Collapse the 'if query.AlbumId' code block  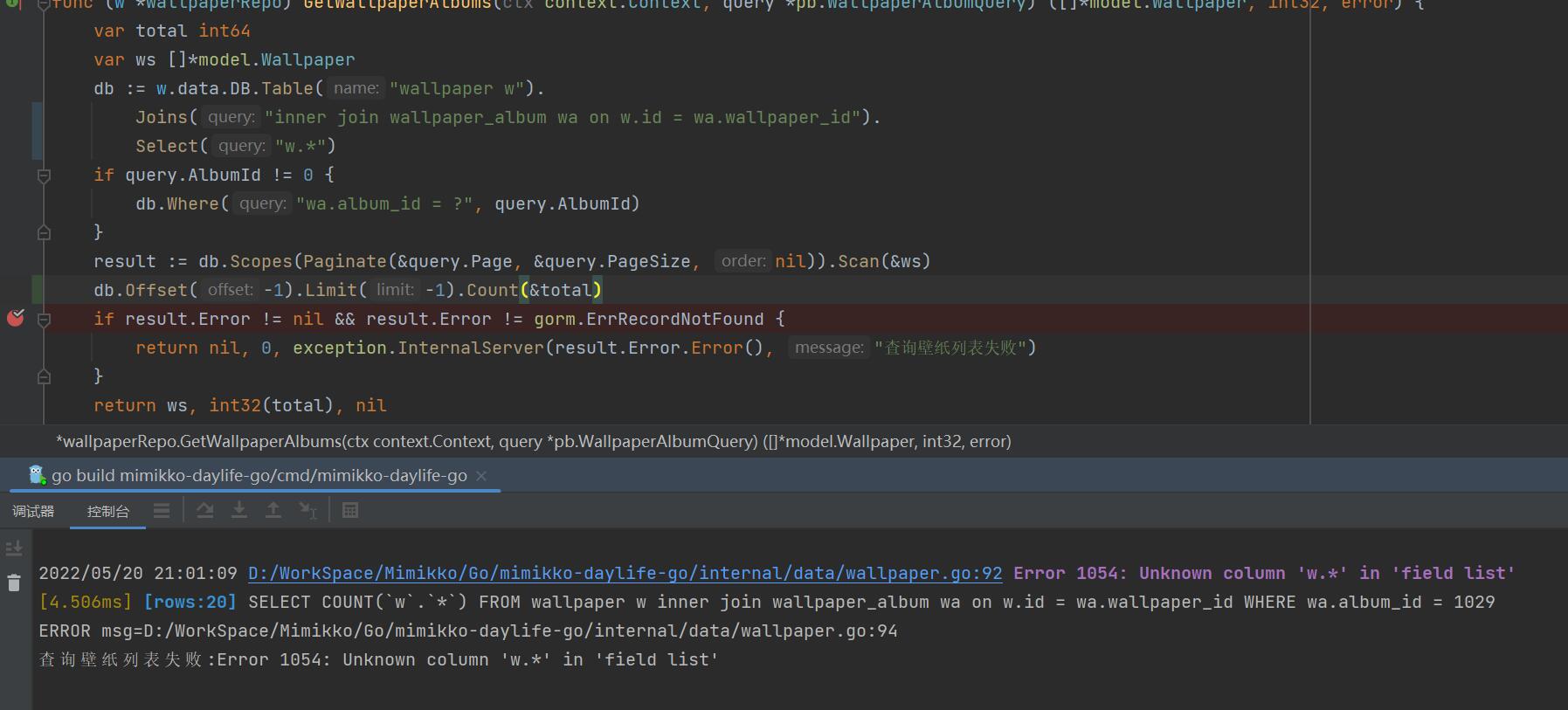click(x=44, y=176)
